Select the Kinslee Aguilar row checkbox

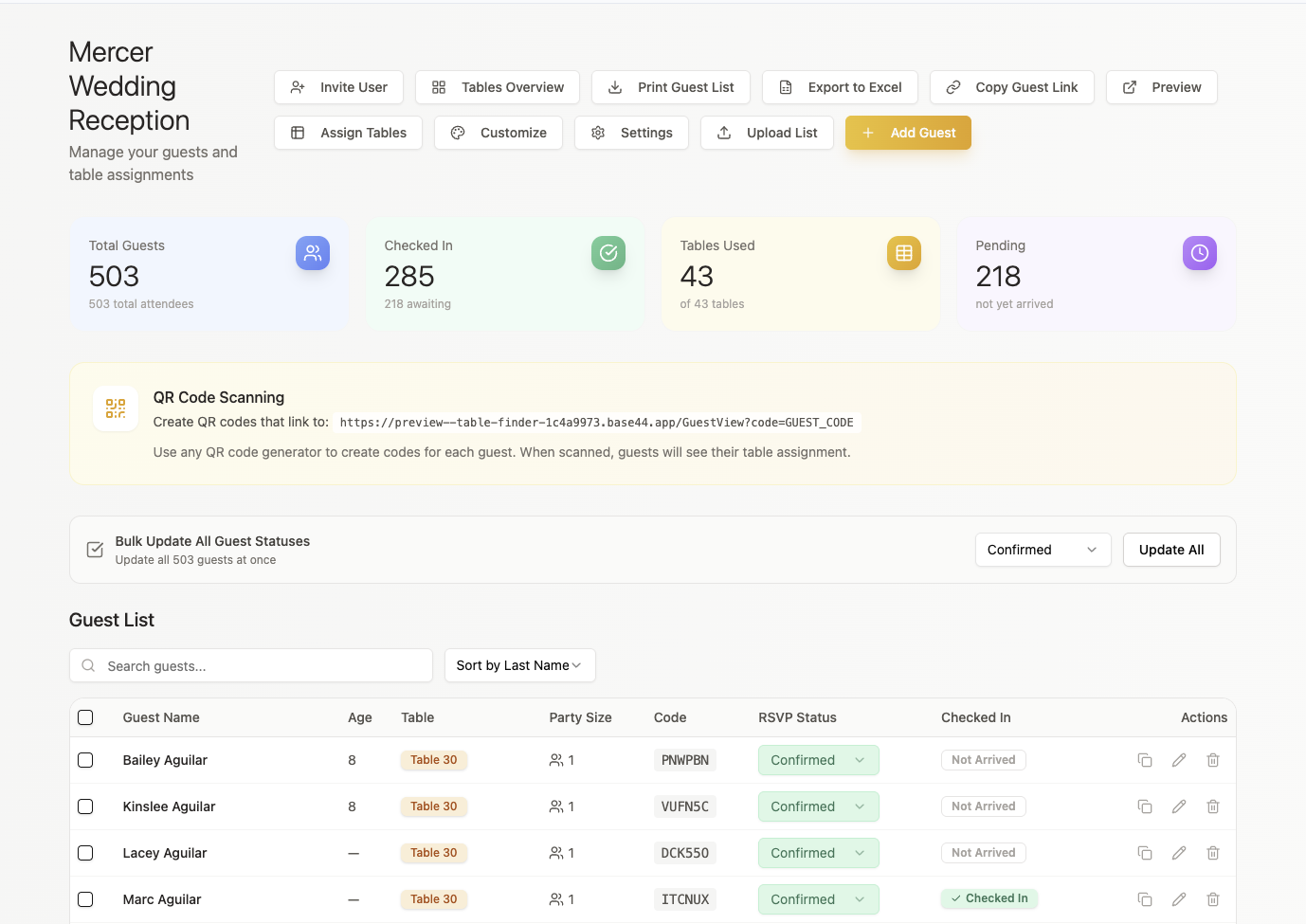point(85,806)
